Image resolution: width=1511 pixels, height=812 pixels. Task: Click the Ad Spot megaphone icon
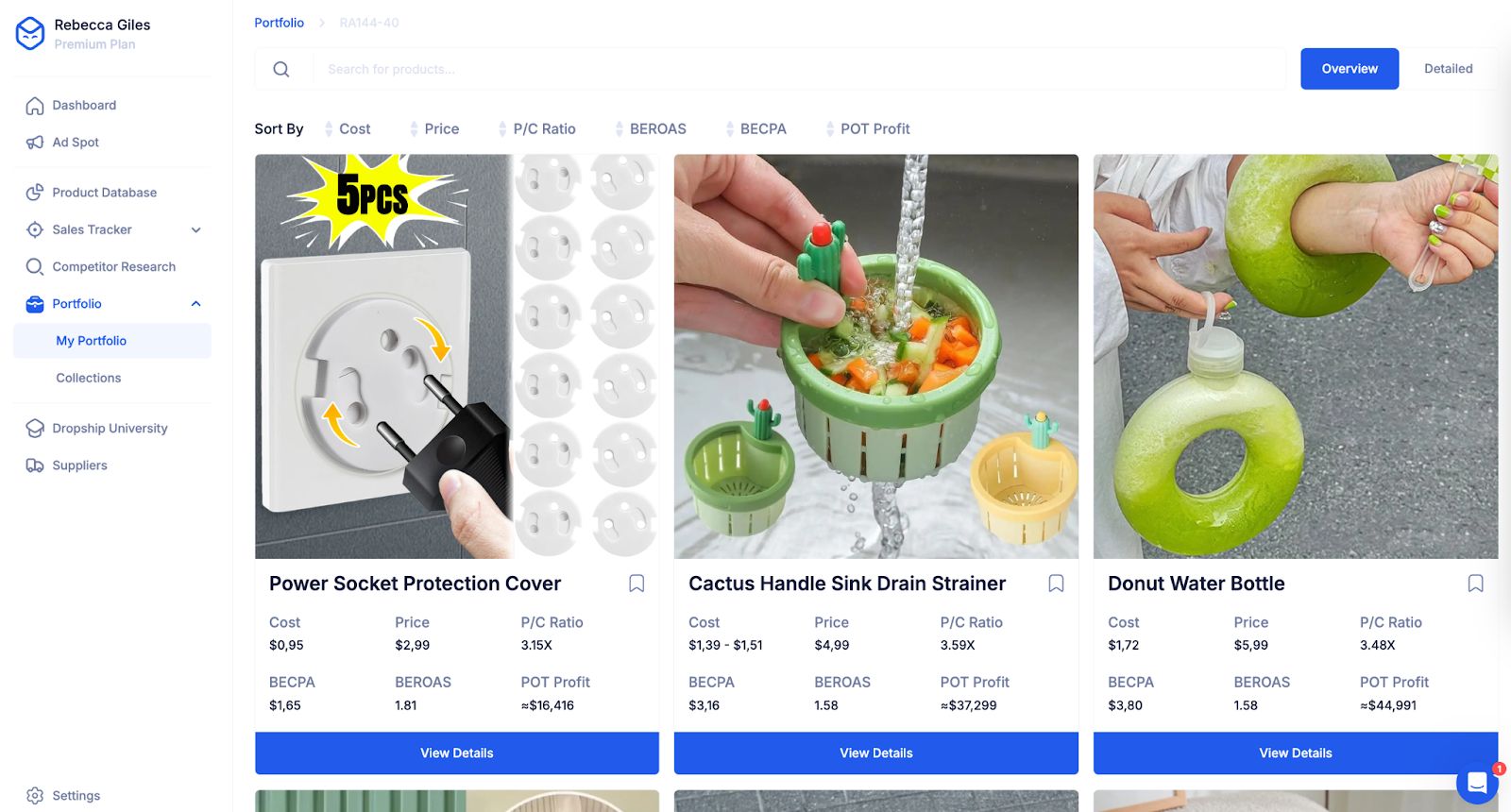(x=35, y=143)
